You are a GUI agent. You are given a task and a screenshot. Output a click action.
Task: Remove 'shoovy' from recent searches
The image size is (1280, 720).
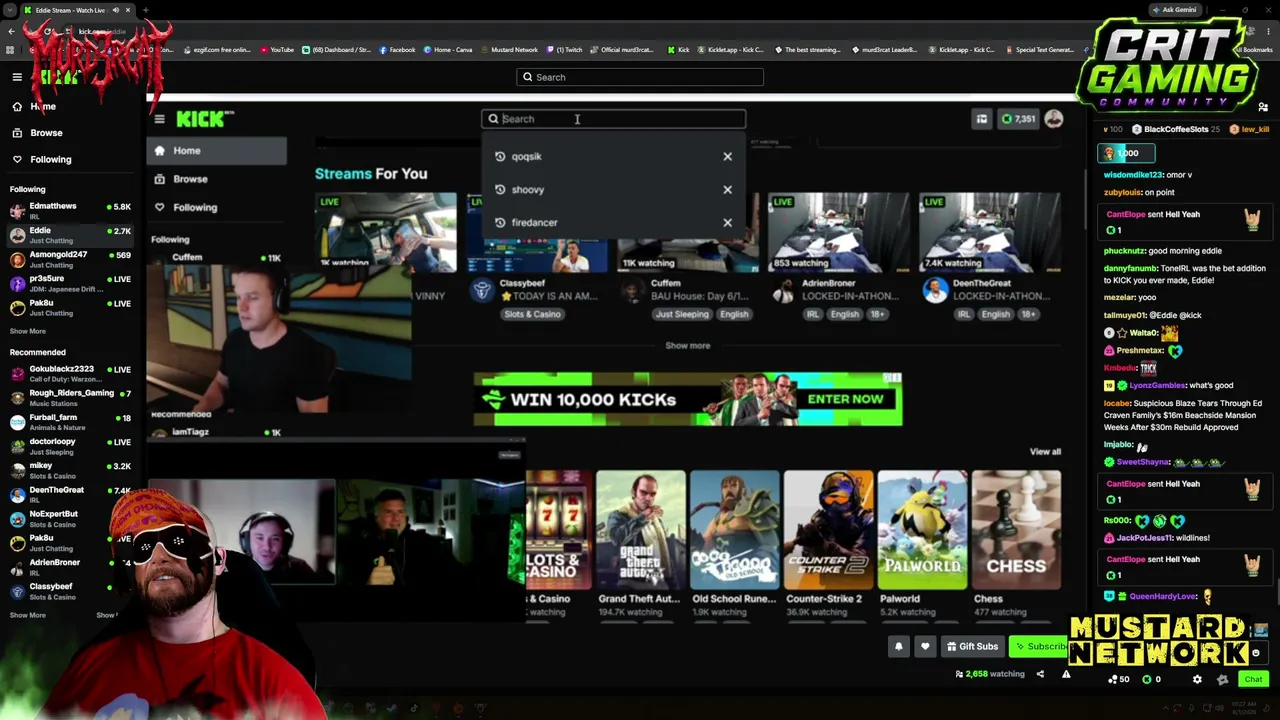point(727,189)
